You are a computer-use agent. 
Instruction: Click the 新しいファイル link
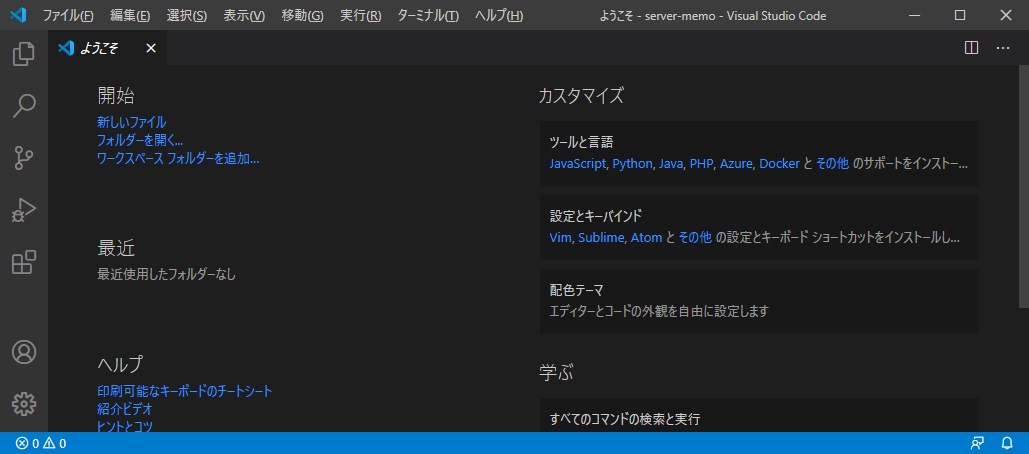(131, 122)
